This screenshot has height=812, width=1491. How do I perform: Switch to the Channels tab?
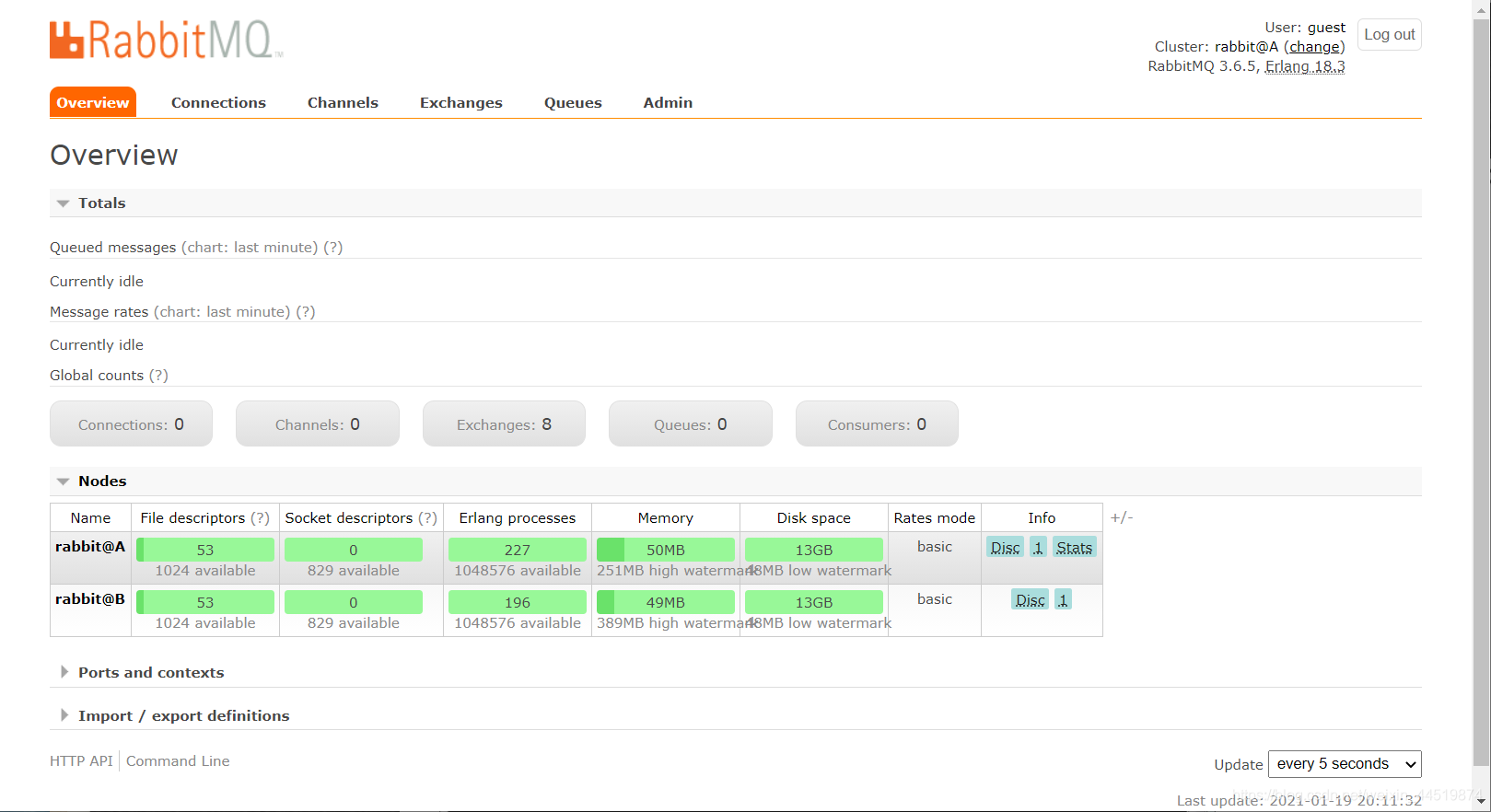click(x=343, y=102)
